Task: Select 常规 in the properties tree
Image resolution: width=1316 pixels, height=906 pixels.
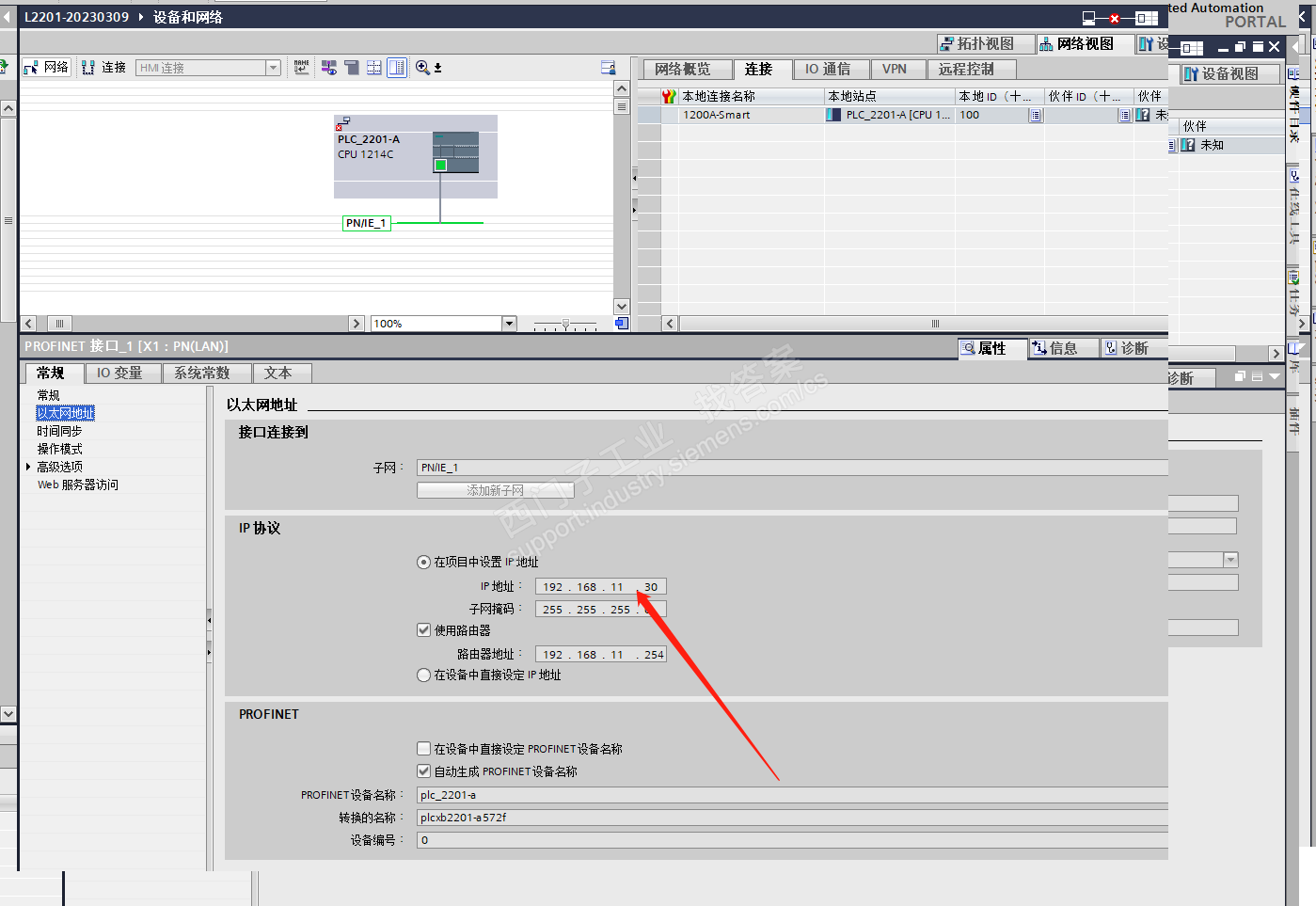Action: pyautogui.click(x=48, y=395)
